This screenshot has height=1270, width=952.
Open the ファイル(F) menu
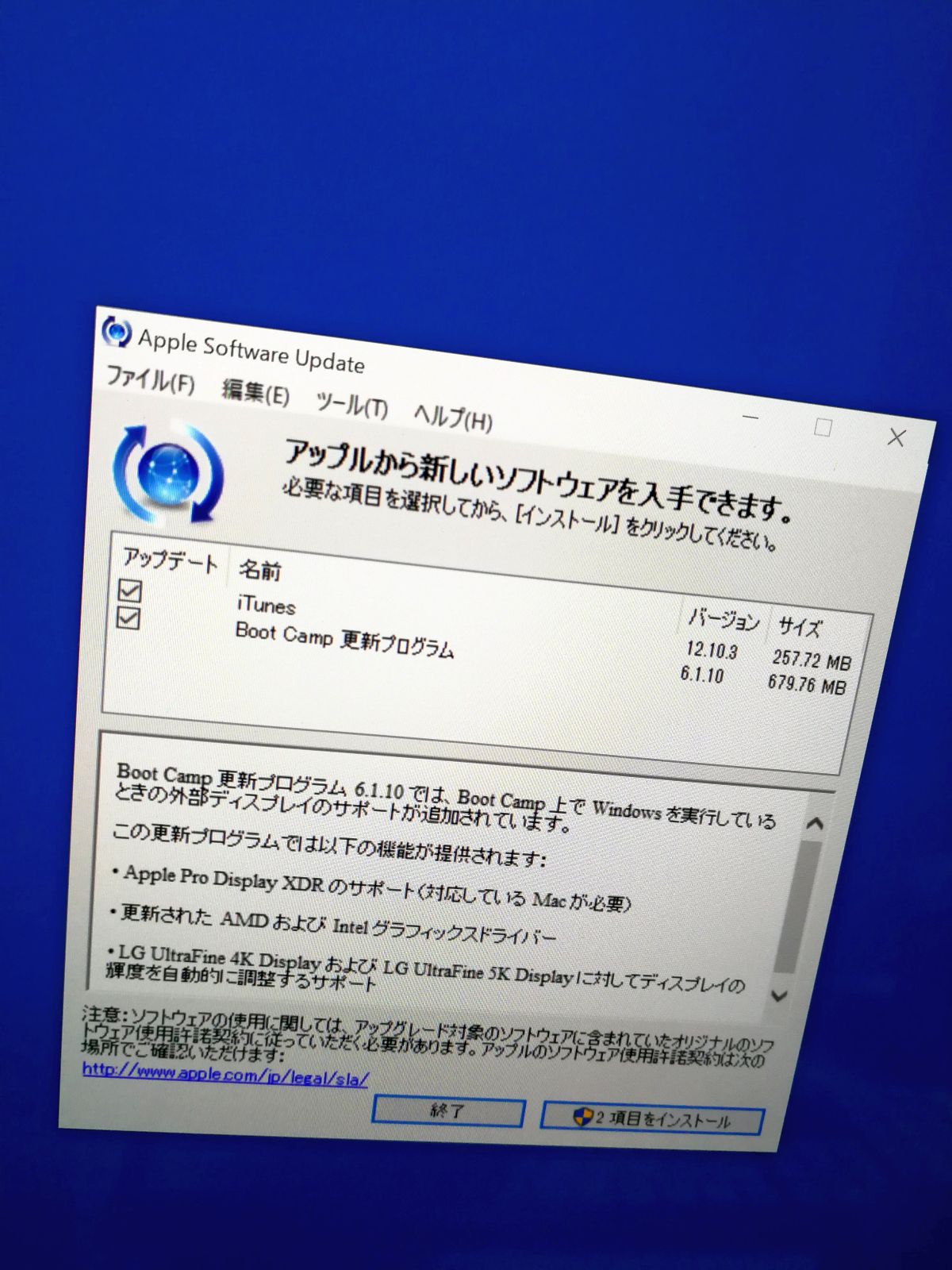tap(150, 379)
